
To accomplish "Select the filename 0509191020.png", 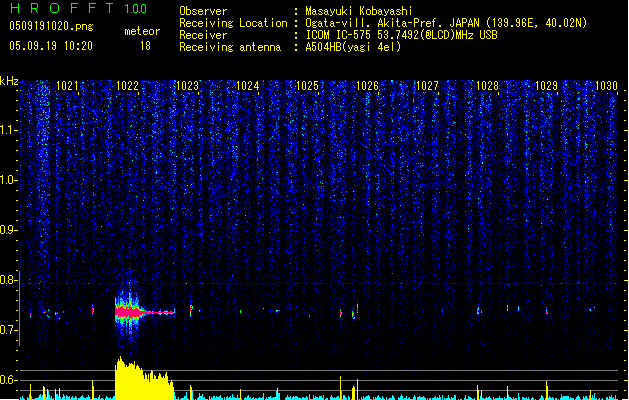I will (51, 26).
